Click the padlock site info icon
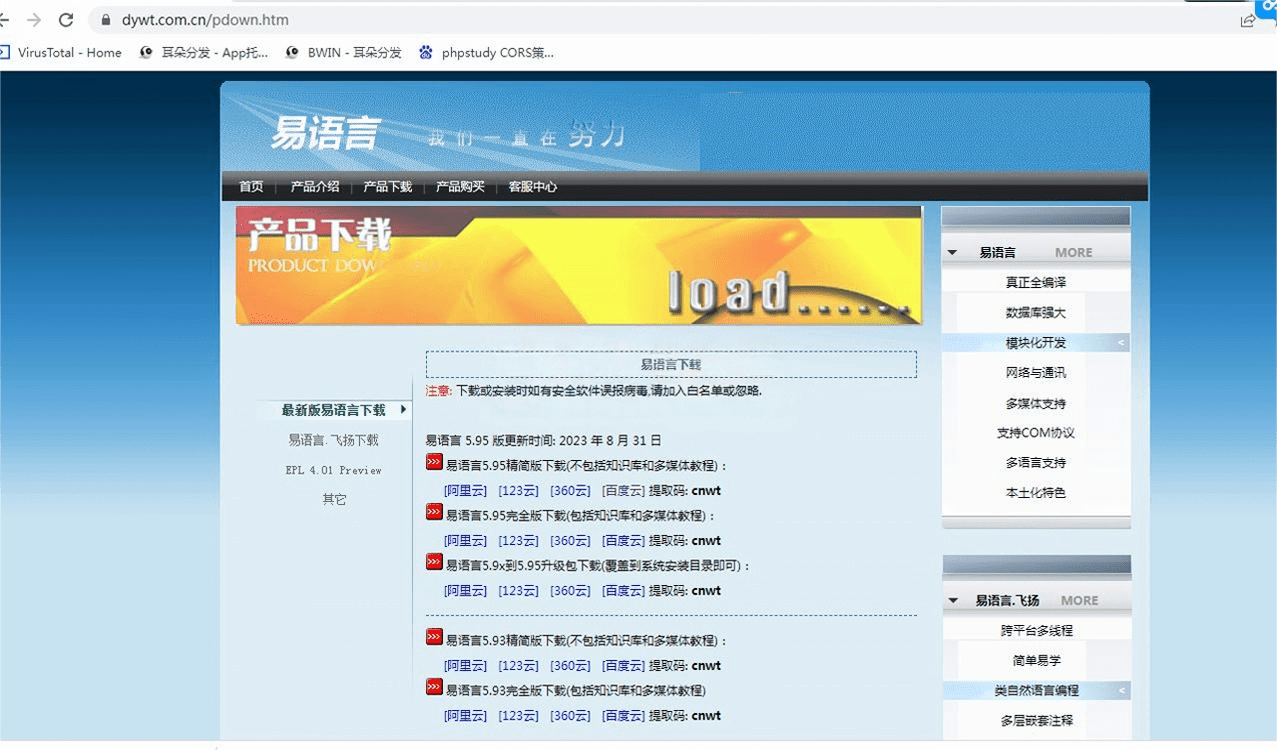The width and height of the screenshot is (1277, 750). [105, 20]
